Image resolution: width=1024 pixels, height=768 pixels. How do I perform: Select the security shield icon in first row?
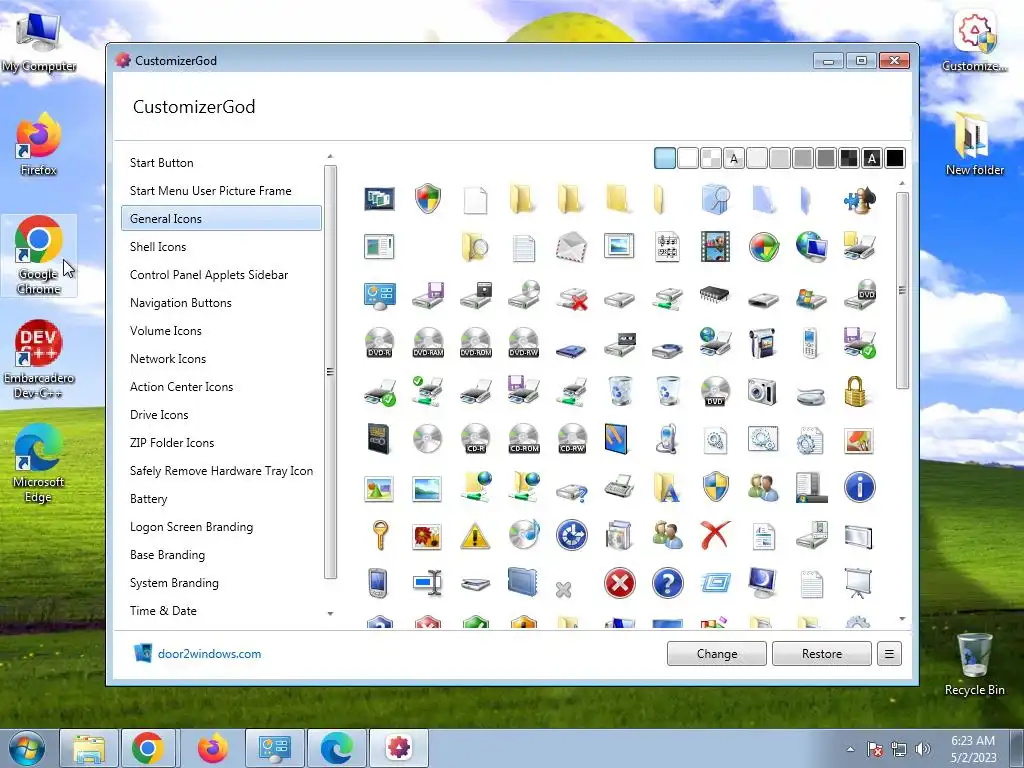(428, 199)
